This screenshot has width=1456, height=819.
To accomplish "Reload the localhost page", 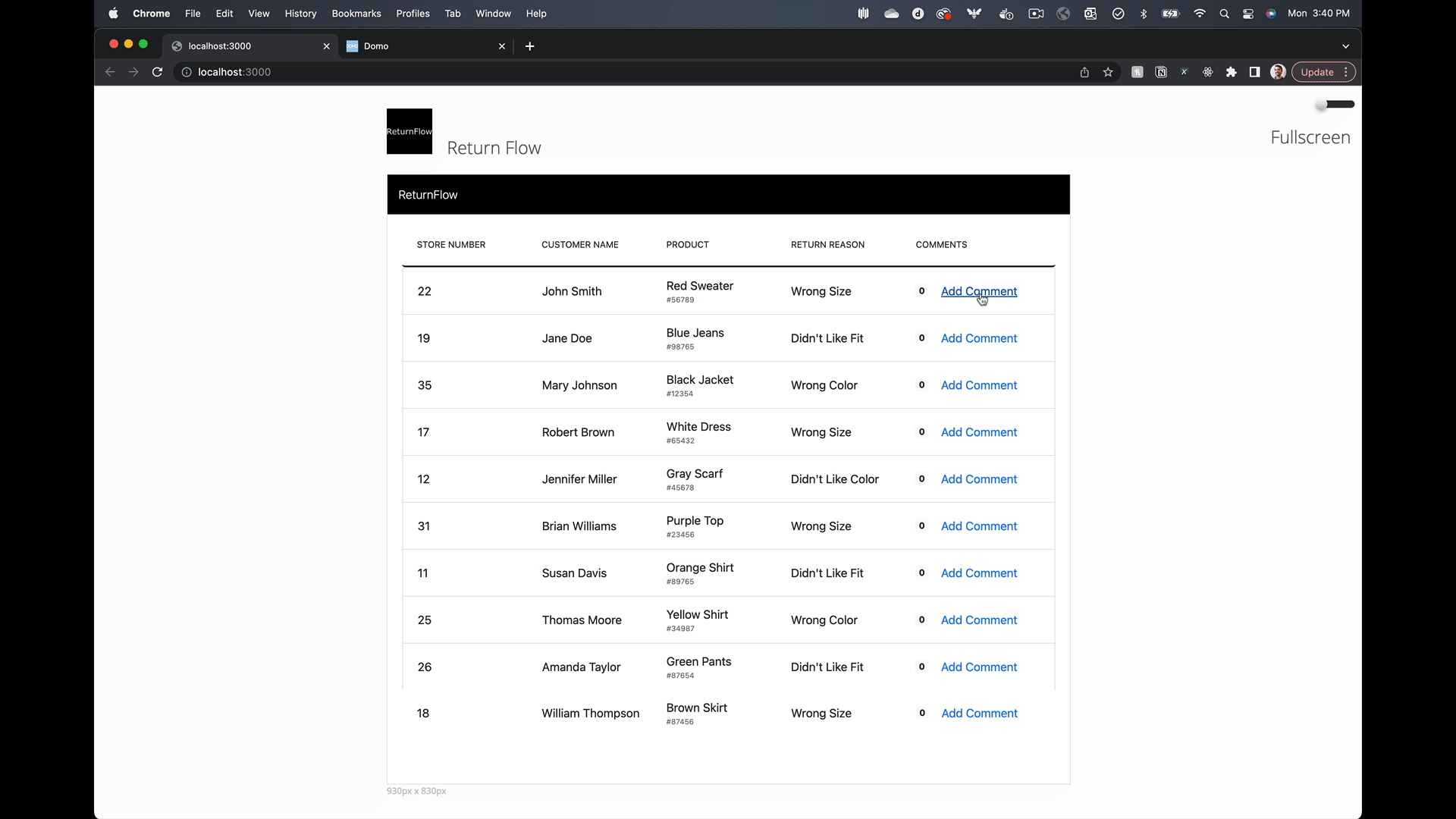I will tap(157, 72).
